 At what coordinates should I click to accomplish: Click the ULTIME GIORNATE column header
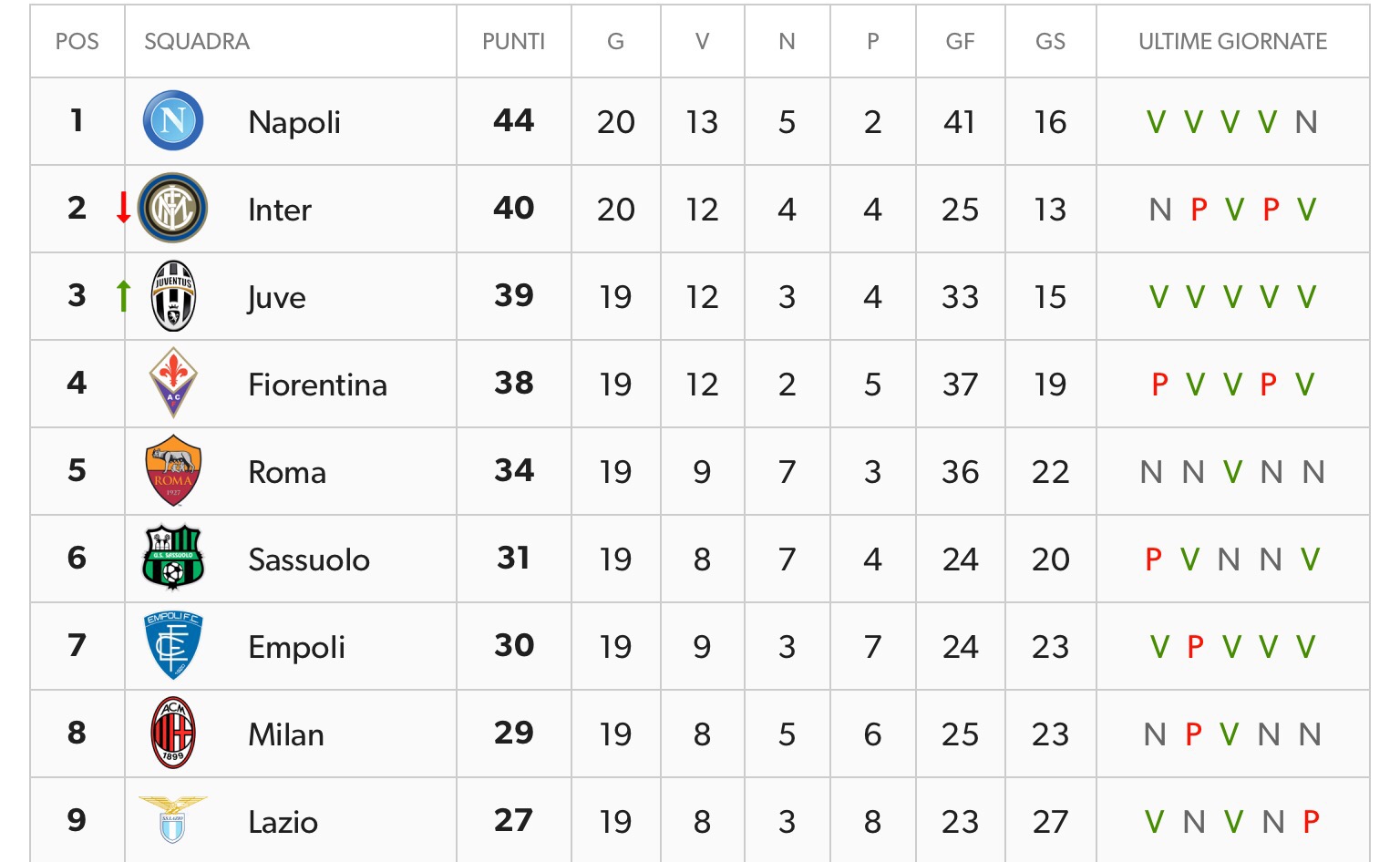pos(1232,42)
